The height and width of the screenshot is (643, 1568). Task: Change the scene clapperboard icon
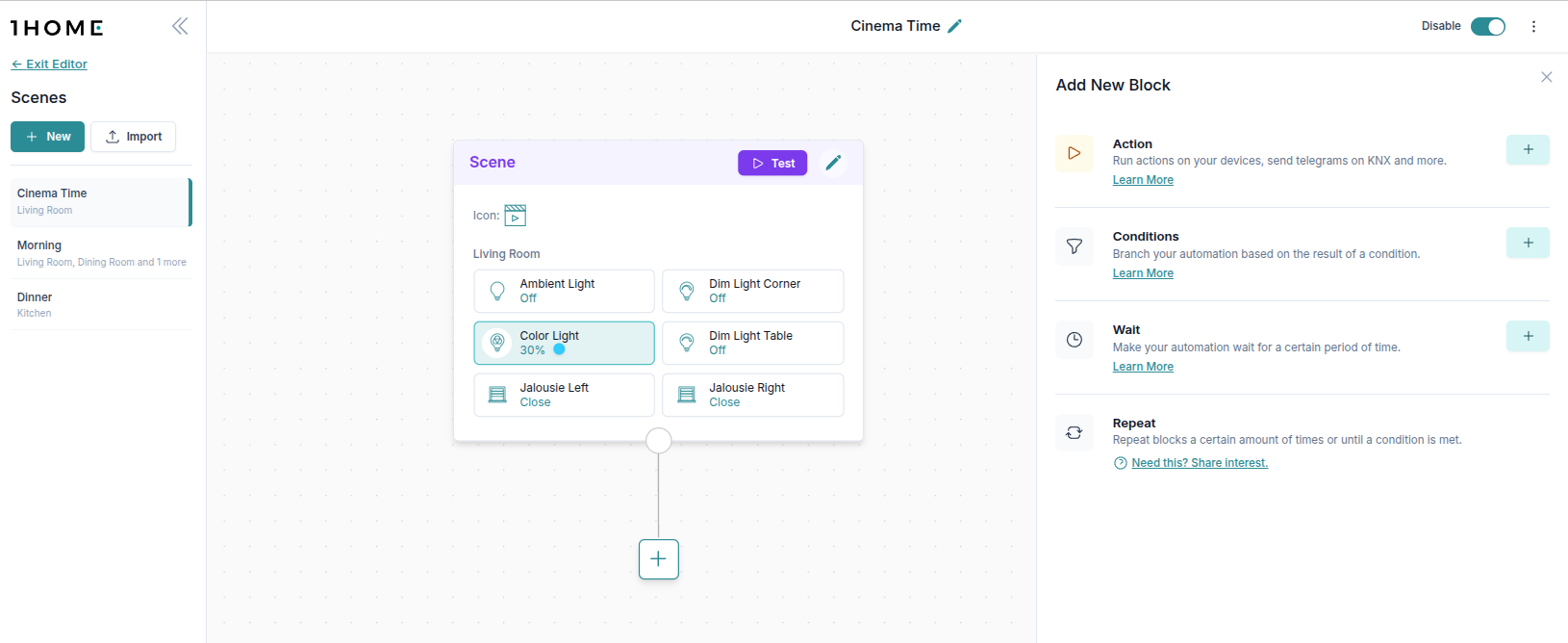coord(516,216)
